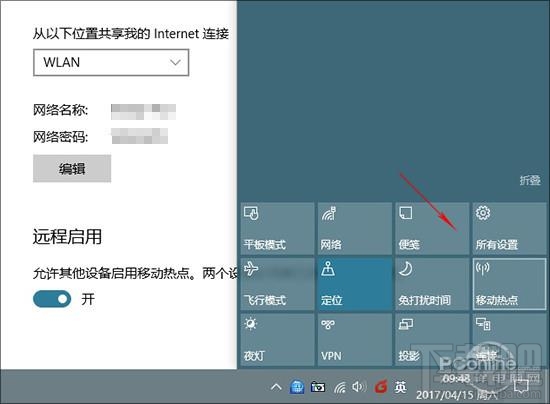Click the blurred 网络密码 value

[x=140, y=136]
